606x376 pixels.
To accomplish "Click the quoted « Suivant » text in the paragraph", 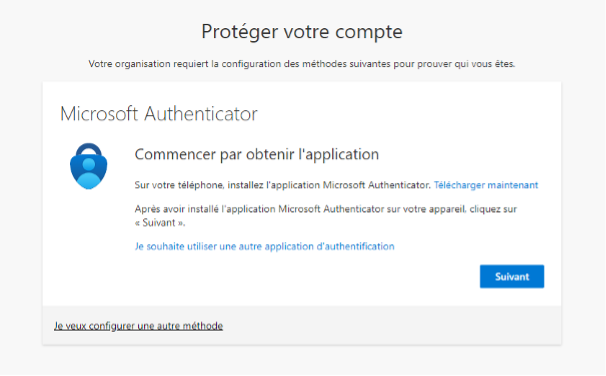I will pos(160,223).
